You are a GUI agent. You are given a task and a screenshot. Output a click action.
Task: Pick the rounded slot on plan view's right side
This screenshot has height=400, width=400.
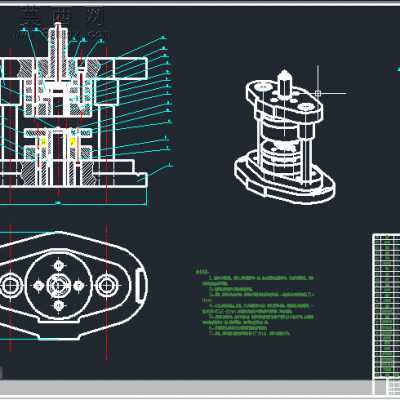(141, 286)
